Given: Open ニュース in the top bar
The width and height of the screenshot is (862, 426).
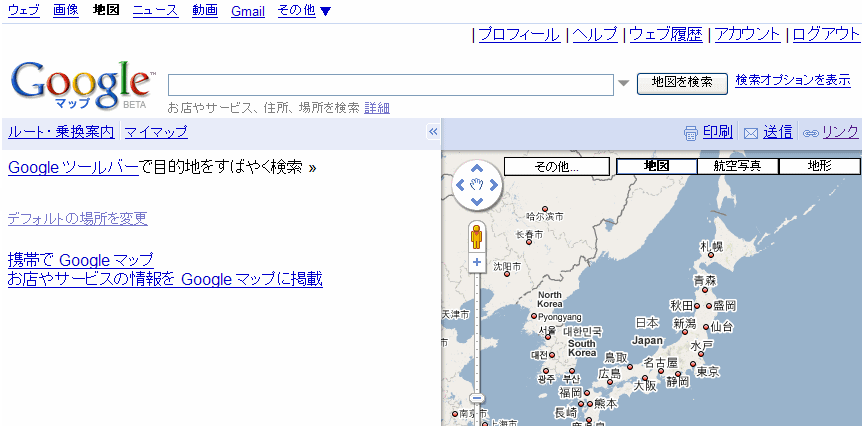Looking at the screenshot, I should pyautogui.click(x=156, y=10).
